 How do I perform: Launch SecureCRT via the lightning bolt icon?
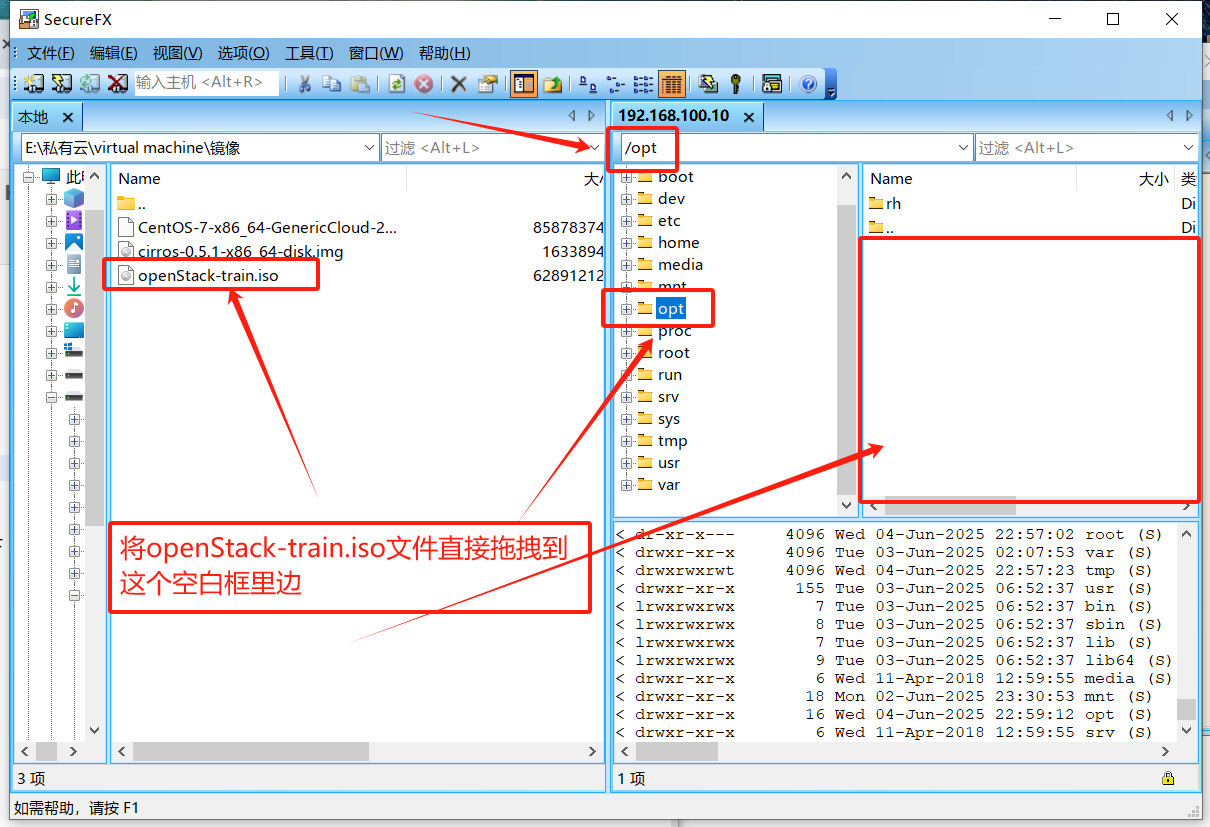pyautogui.click(x=706, y=84)
